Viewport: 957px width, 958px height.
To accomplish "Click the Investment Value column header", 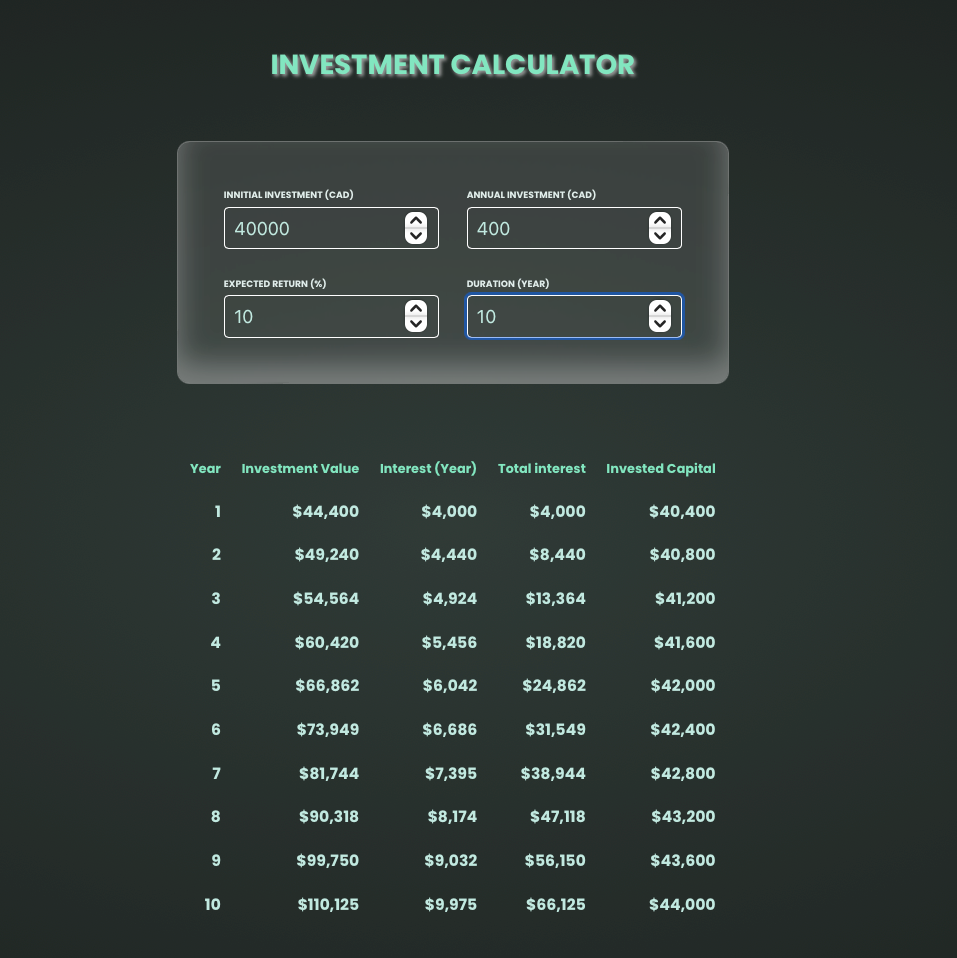I will (300, 468).
